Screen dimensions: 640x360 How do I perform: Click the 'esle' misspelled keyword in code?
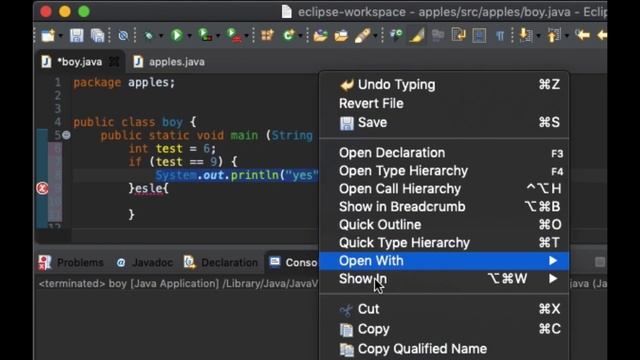149,189
